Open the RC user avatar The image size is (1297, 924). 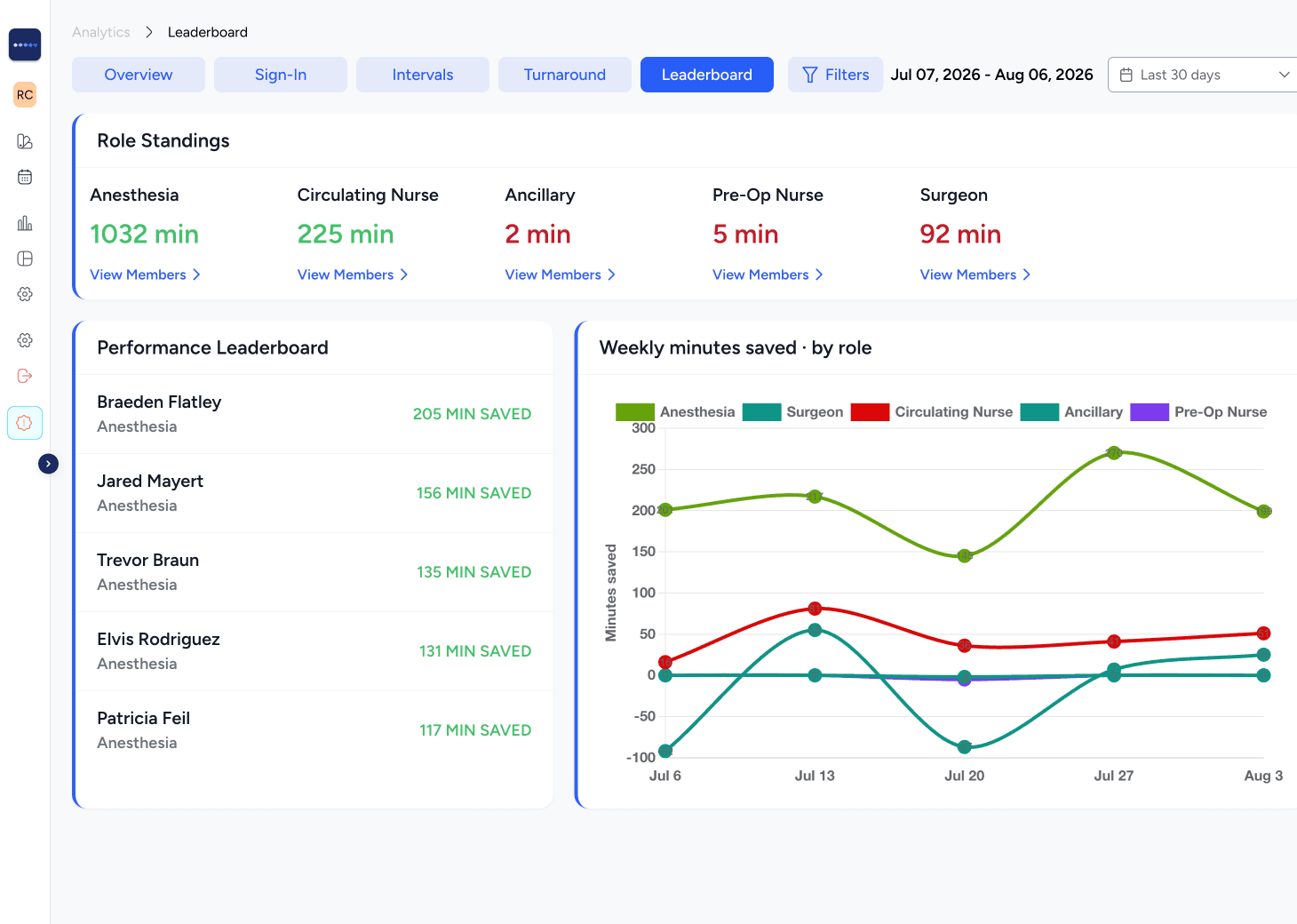tap(25, 95)
